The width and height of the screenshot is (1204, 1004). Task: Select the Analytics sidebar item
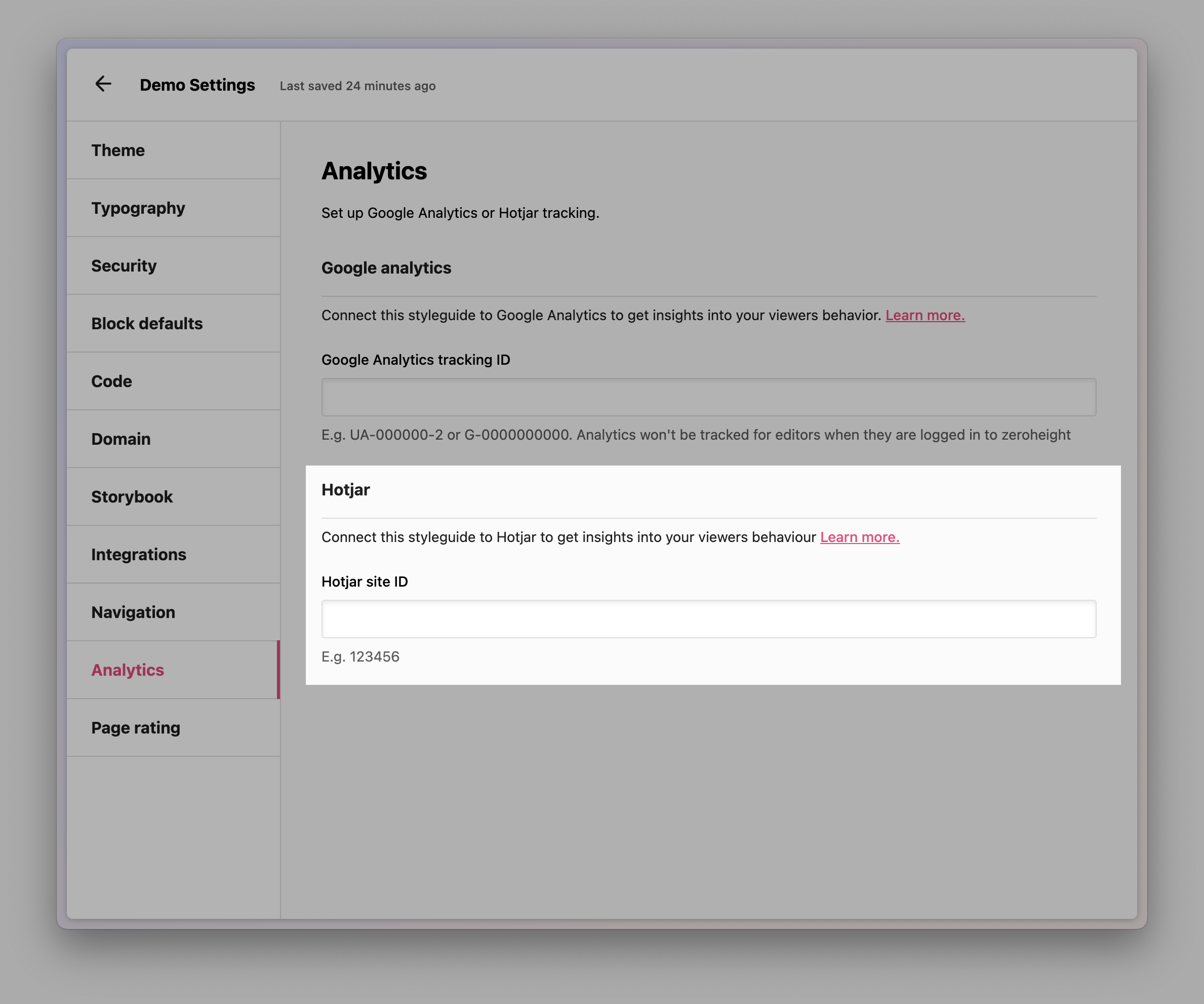coord(173,670)
